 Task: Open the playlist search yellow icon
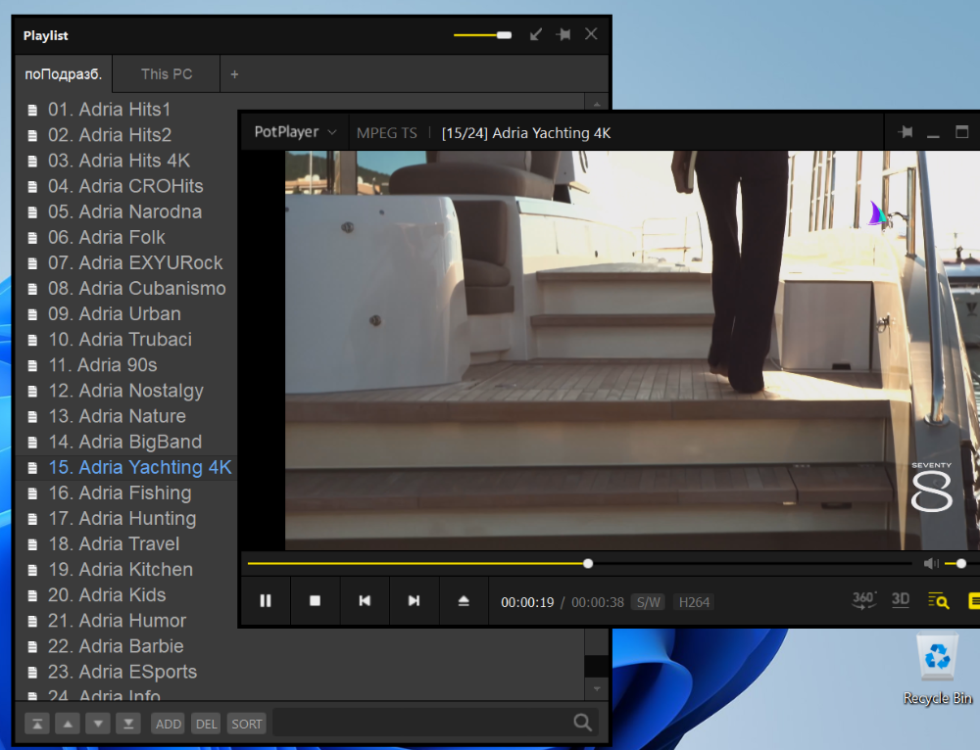pyautogui.click(x=938, y=601)
